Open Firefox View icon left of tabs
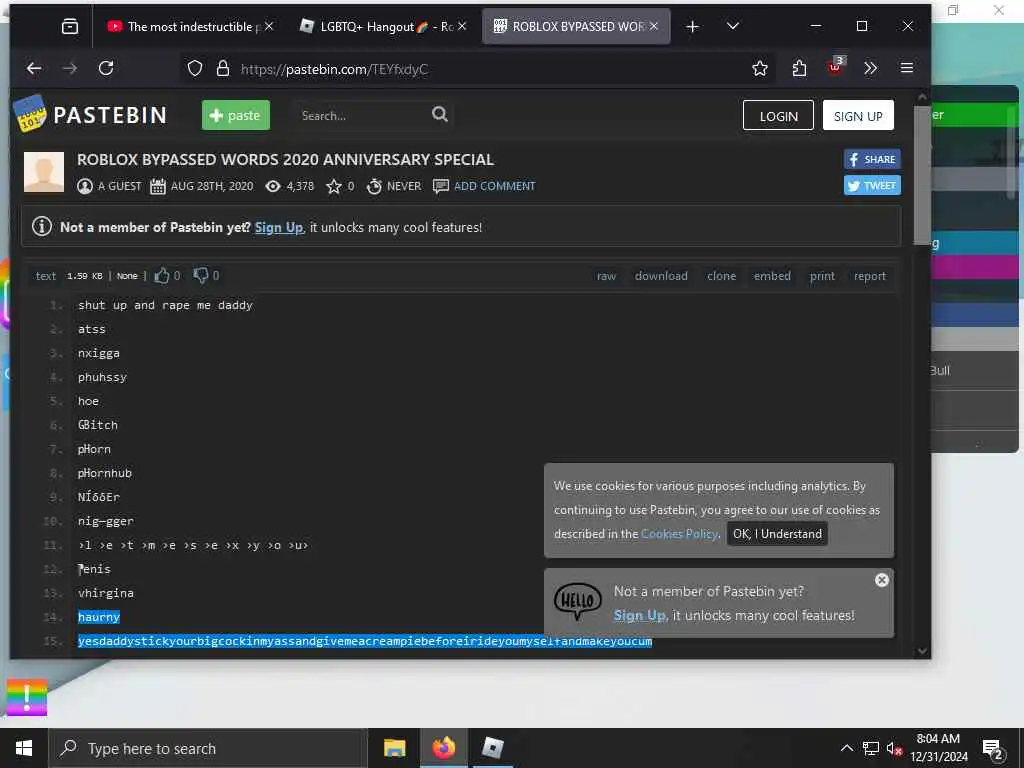The width and height of the screenshot is (1024, 768). click(x=70, y=26)
